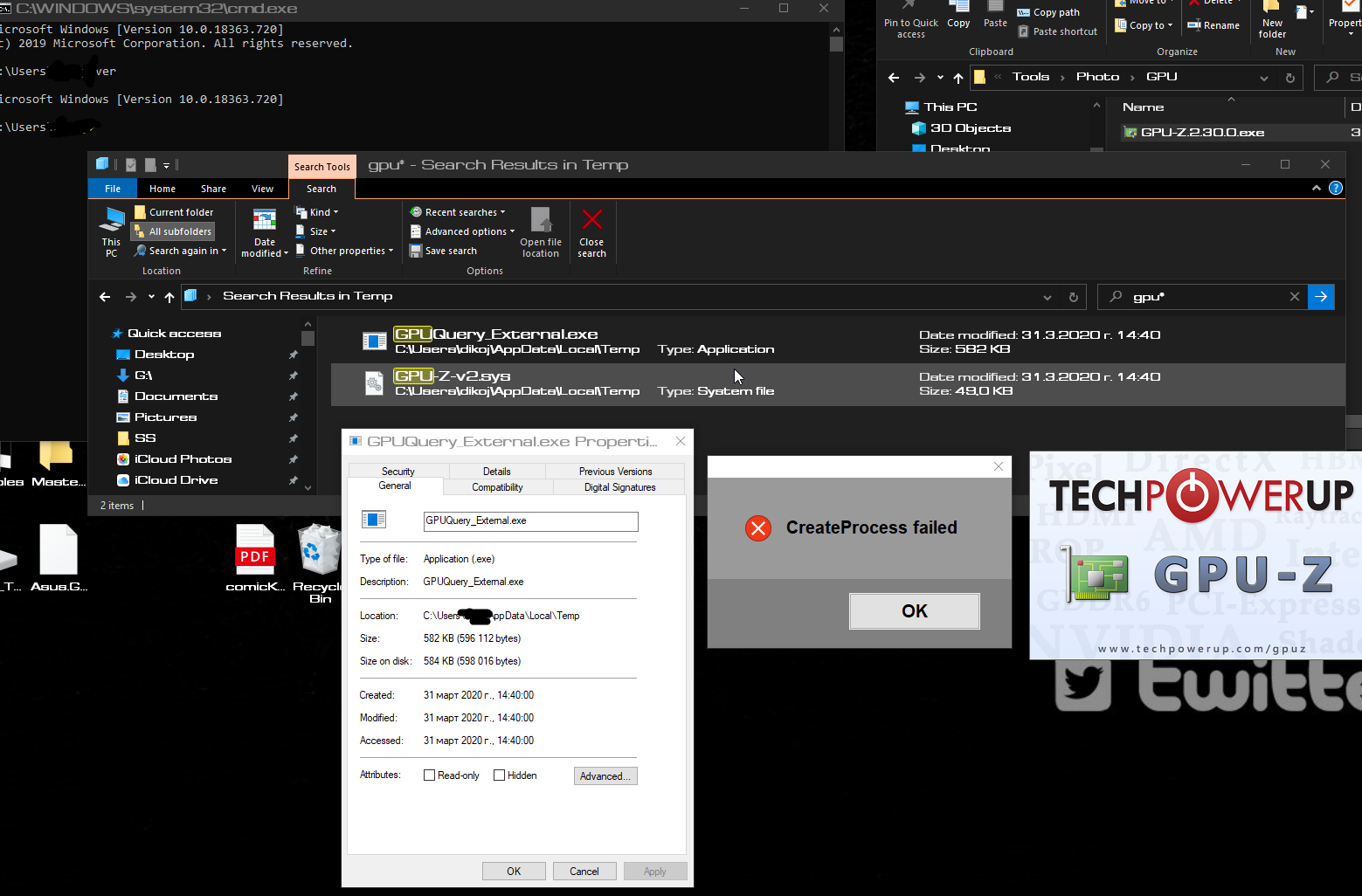Open Quick access in navigation pane

pos(174,334)
